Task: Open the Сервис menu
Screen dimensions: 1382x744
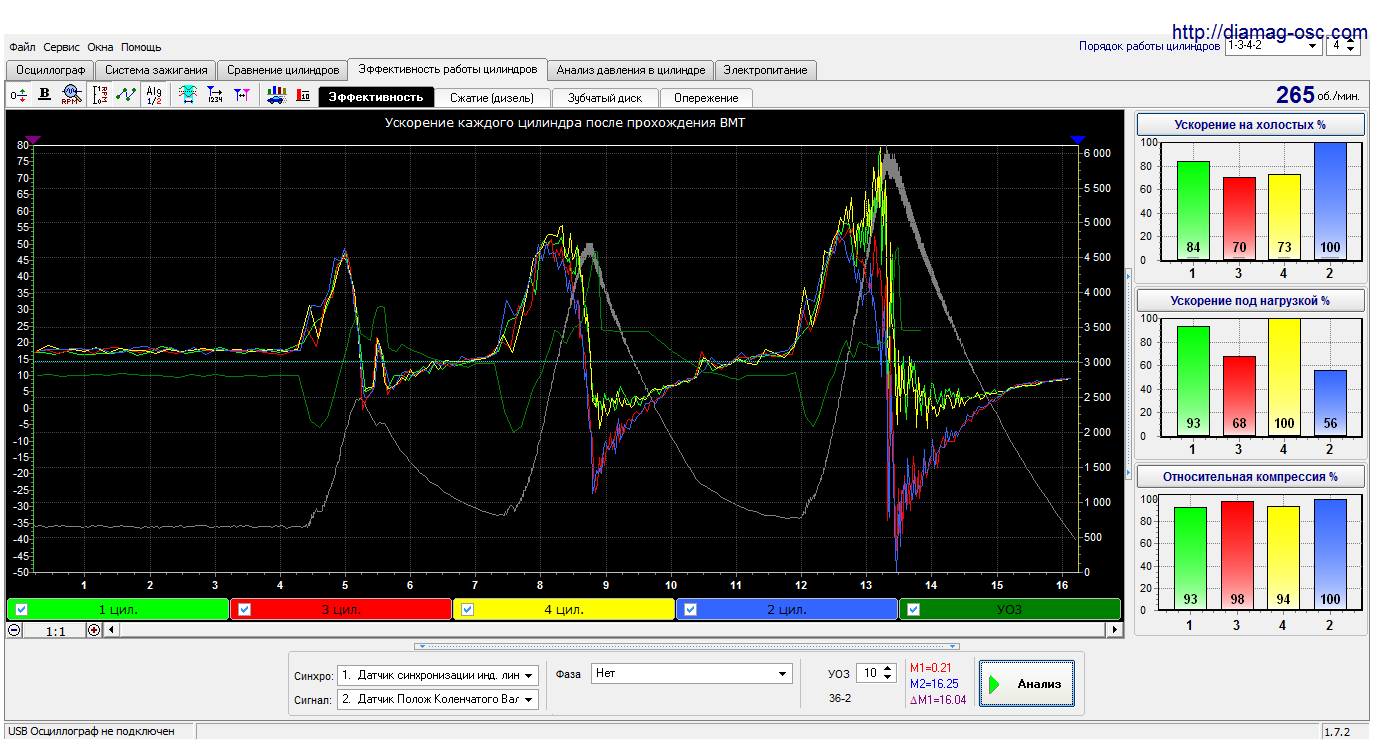Action: 62,47
